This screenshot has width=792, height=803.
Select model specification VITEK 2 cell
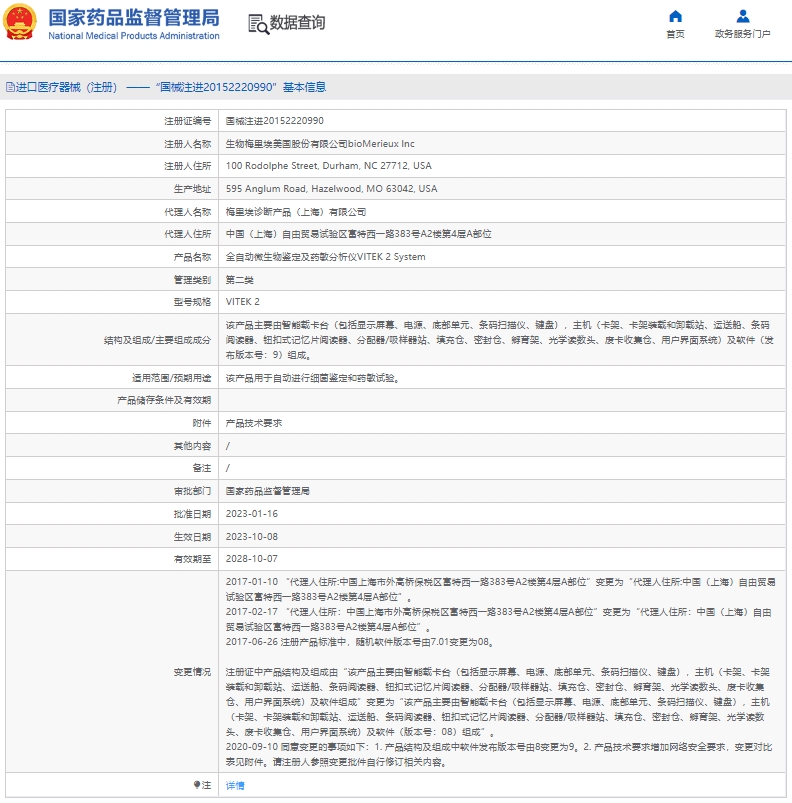point(502,302)
